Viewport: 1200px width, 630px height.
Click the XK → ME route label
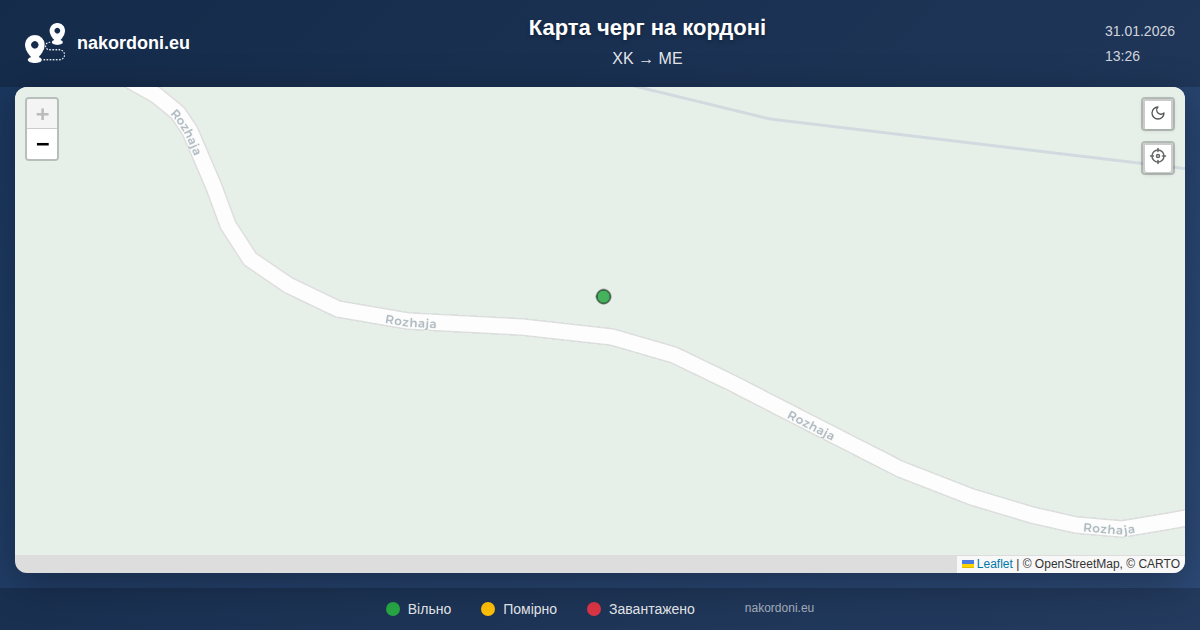(647, 59)
